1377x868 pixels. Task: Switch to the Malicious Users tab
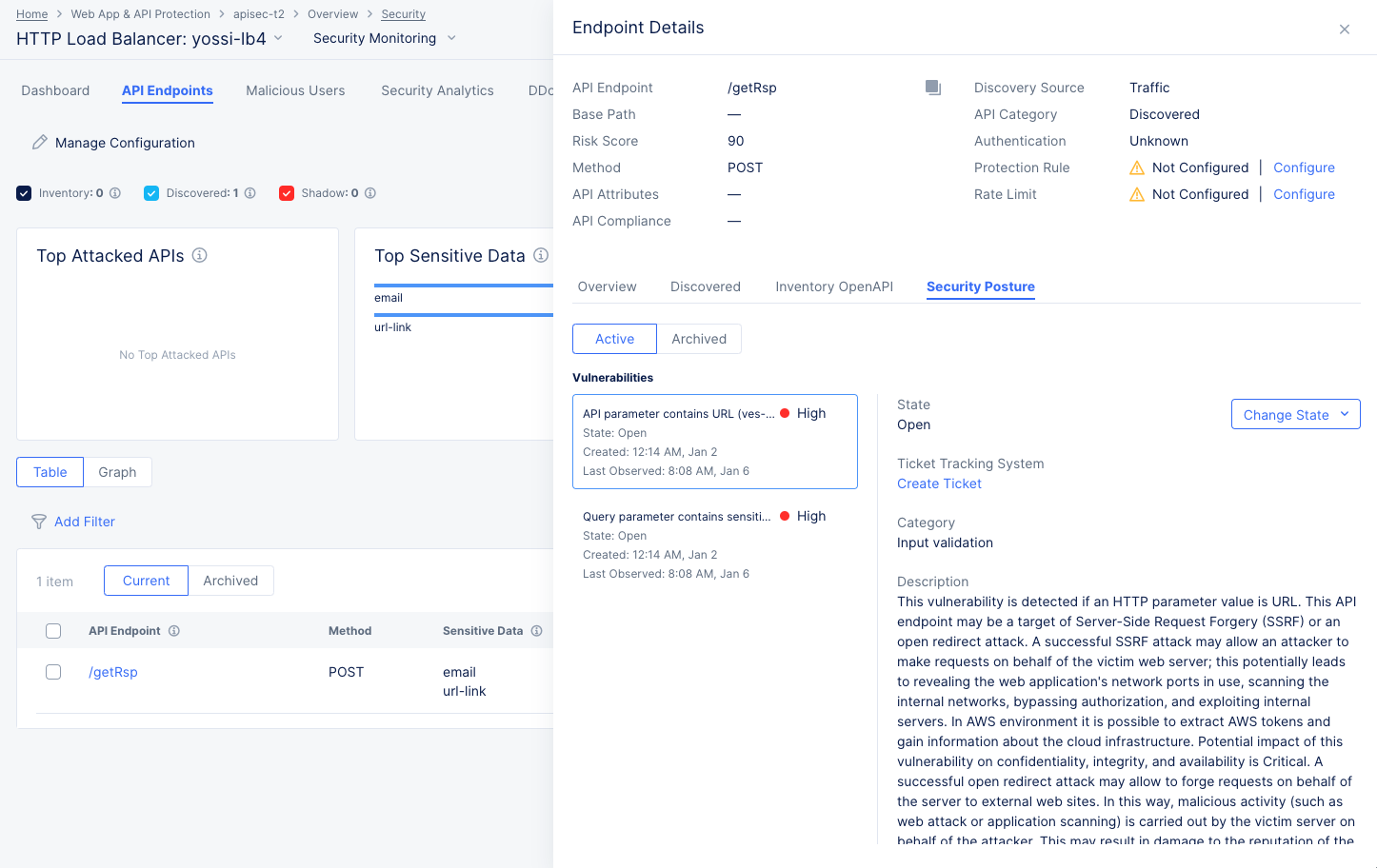click(x=295, y=90)
